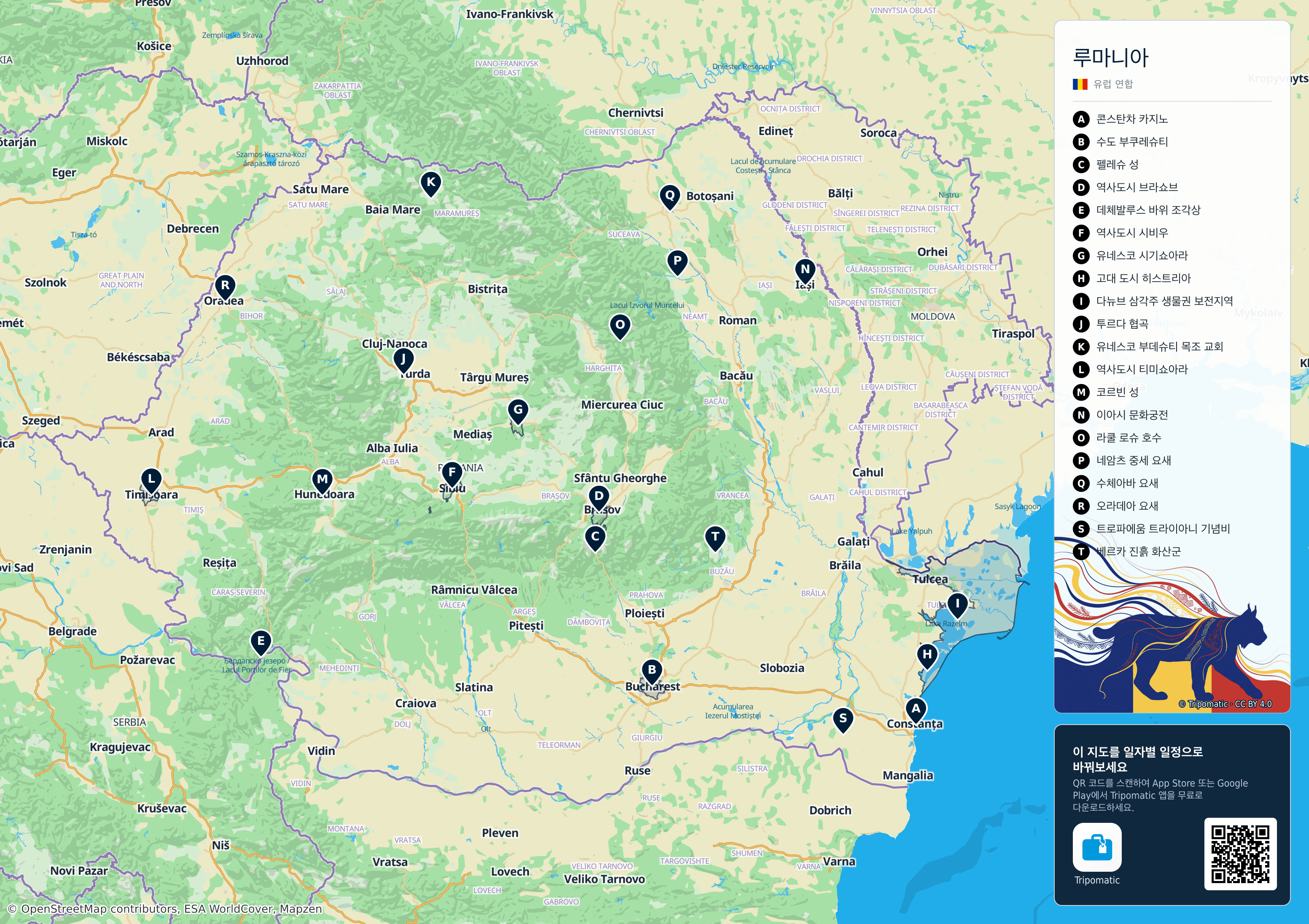Click map pin Q beside Botoșani
The width and height of the screenshot is (1309, 924).
tap(670, 197)
